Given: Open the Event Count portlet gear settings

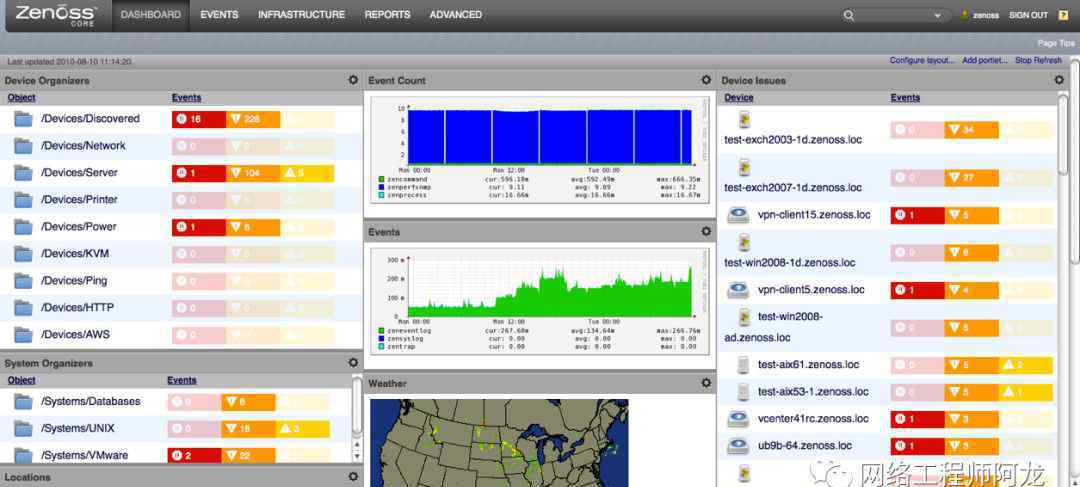Looking at the screenshot, I should (x=706, y=80).
